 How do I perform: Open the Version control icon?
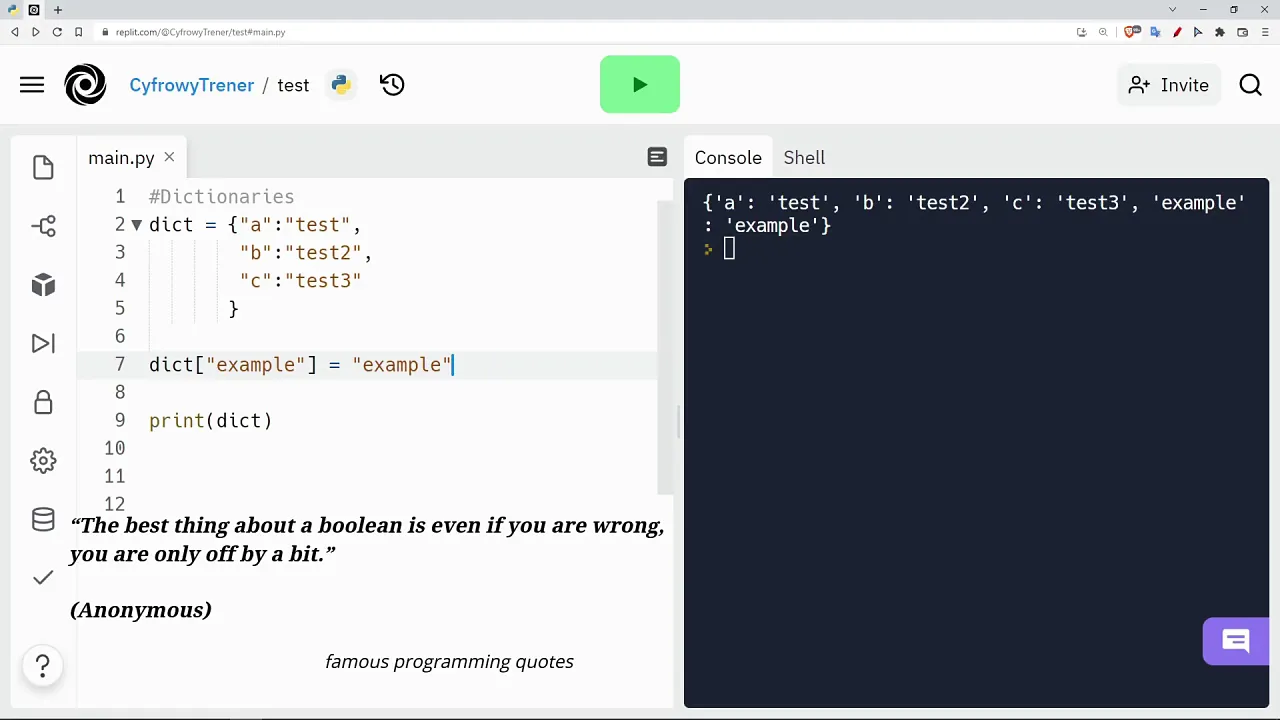[43, 226]
